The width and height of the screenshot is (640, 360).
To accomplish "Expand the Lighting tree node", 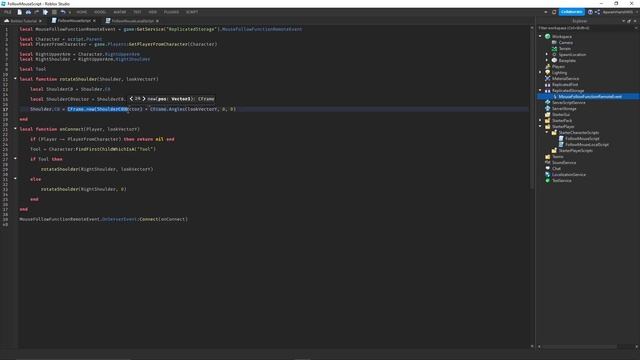I will [x=540, y=72].
